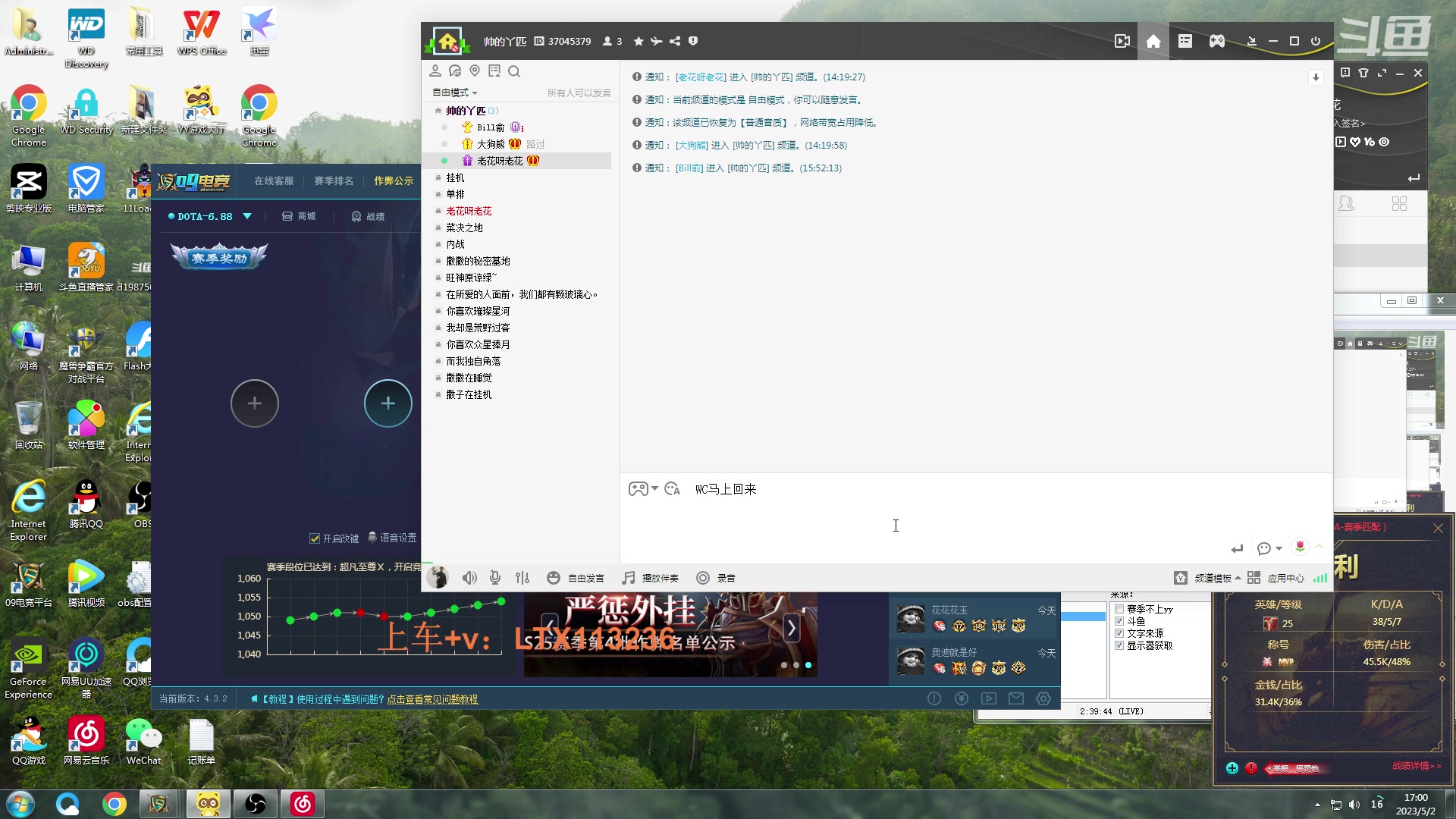This screenshot has width=1456, height=819.
Task: Toggle the 斗鱼 checkbox
Action: tap(1119, 621)
